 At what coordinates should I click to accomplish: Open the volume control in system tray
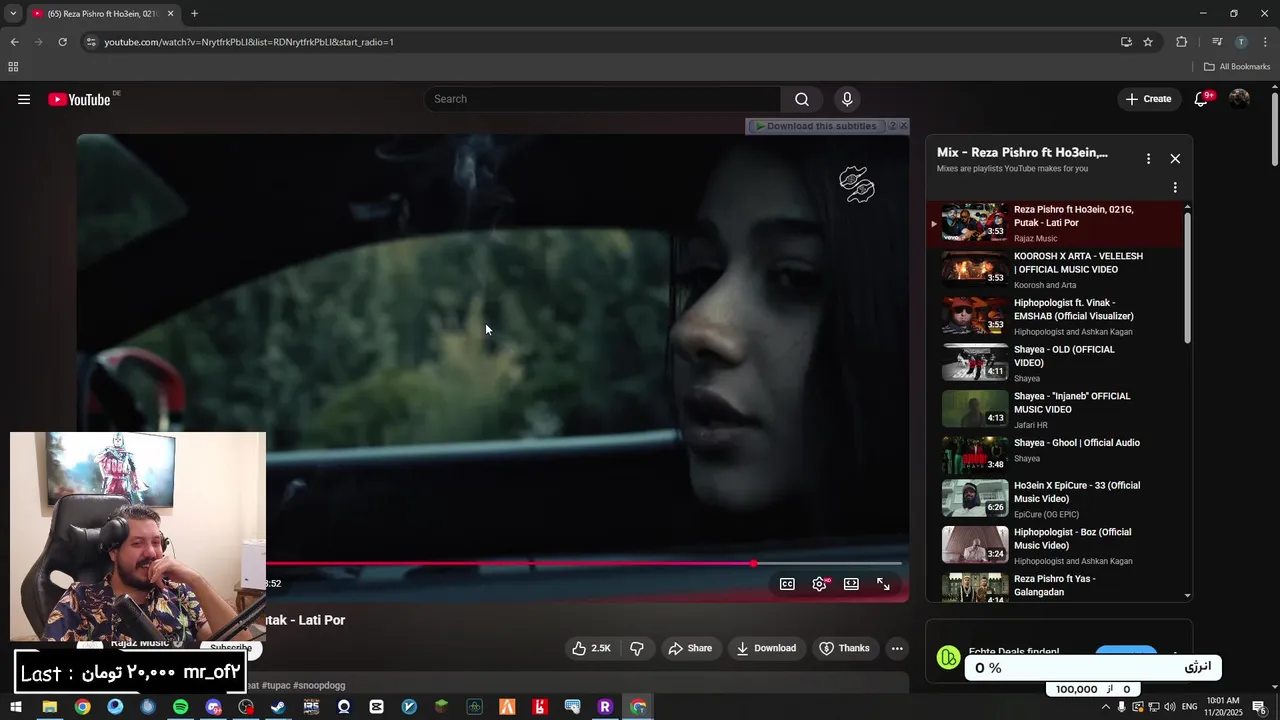click(x=1170, y=707)
